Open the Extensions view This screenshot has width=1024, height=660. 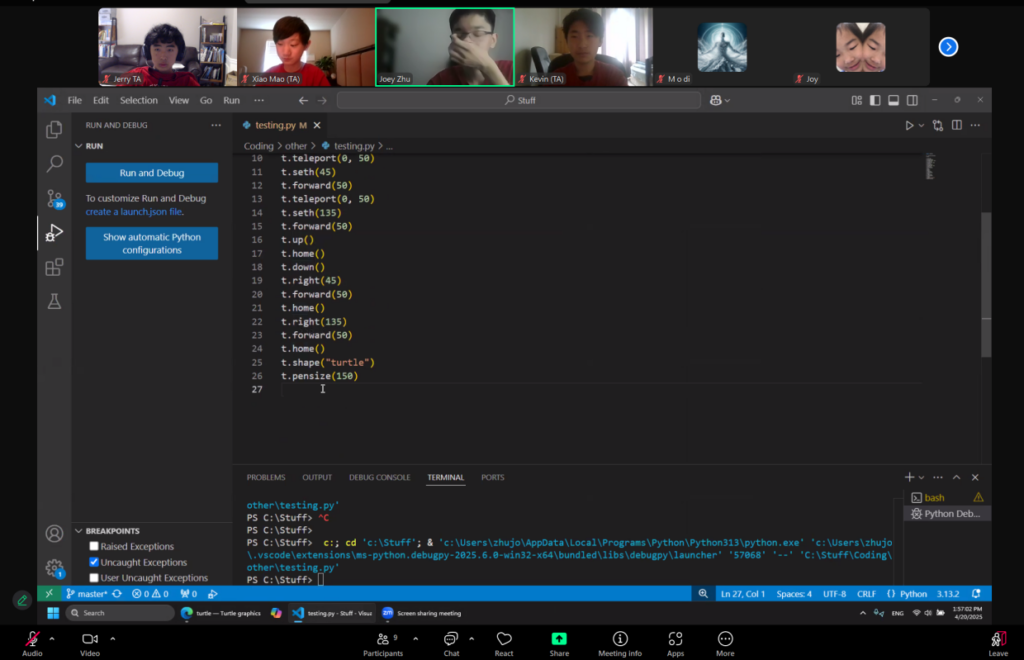click(54, 267)
